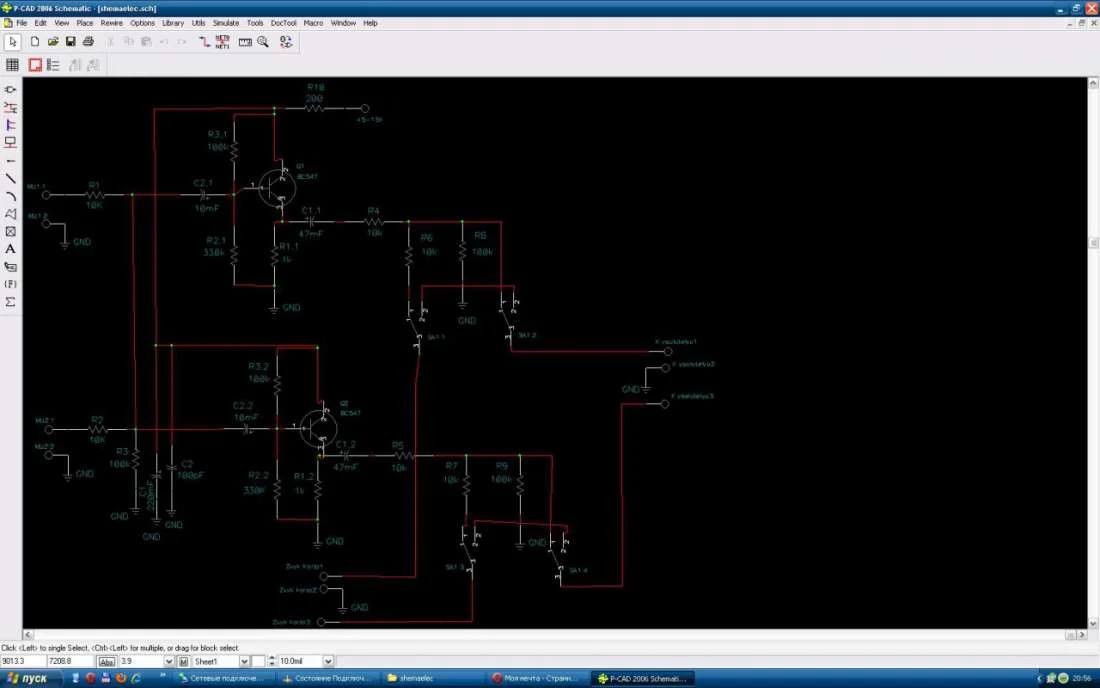Click the Save file icon

[71, 42]
